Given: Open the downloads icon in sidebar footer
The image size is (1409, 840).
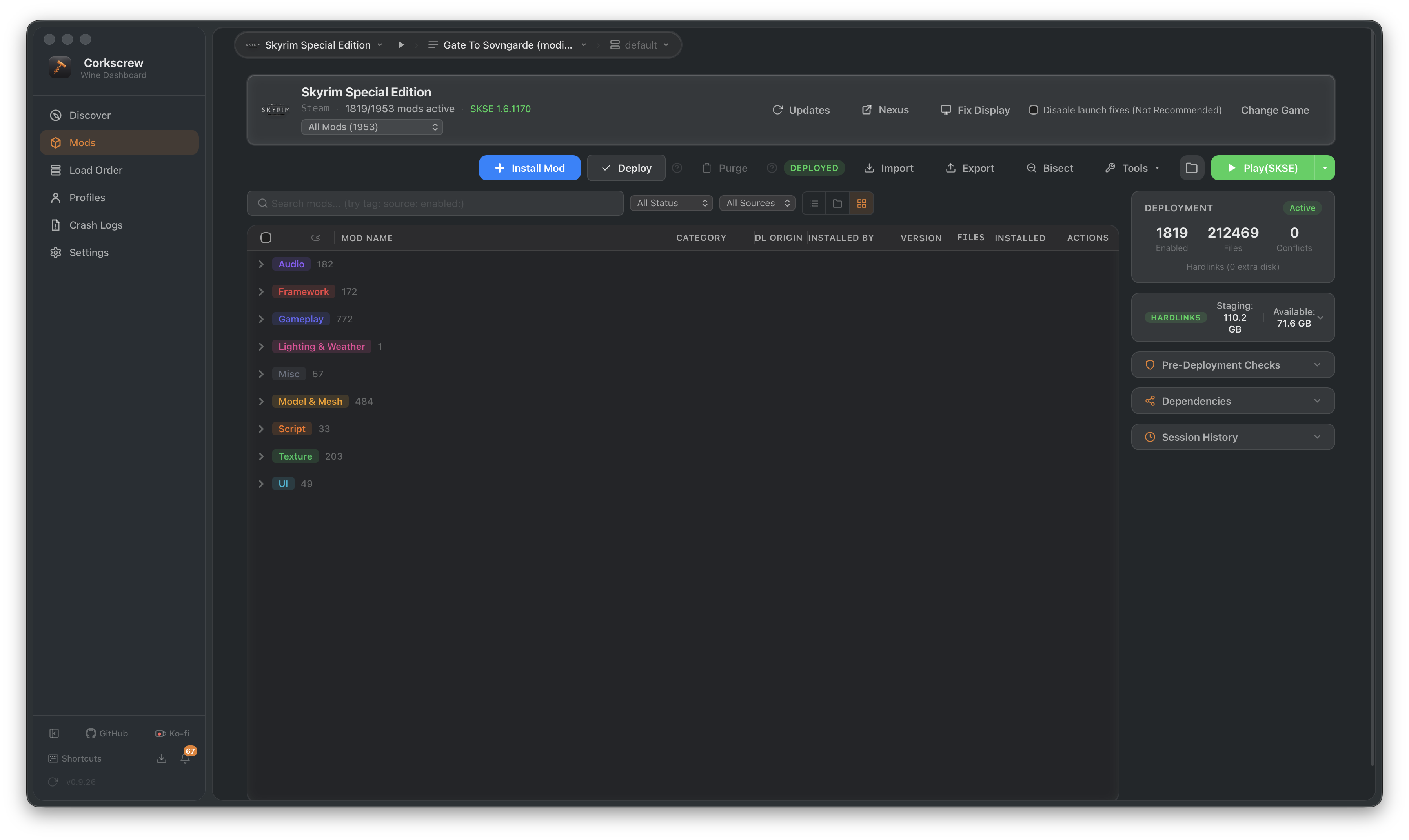Looking at the screenshot, I should [161, 758].
